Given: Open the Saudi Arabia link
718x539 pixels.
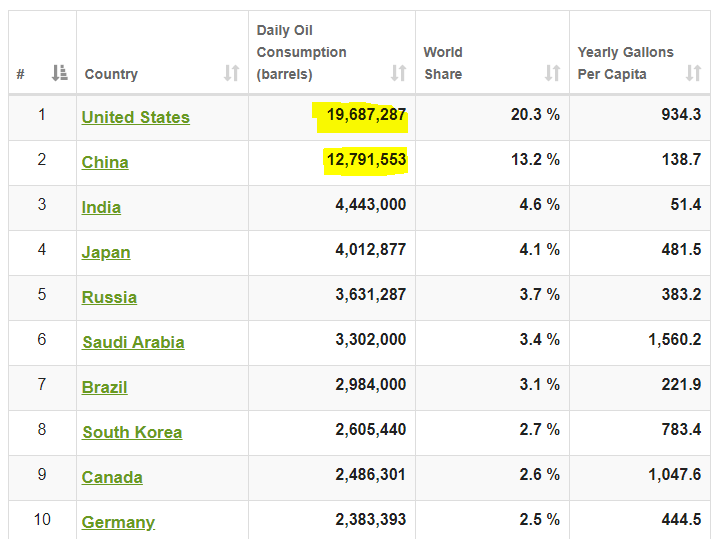Looking at the screenshot, I should coord(133,342).
